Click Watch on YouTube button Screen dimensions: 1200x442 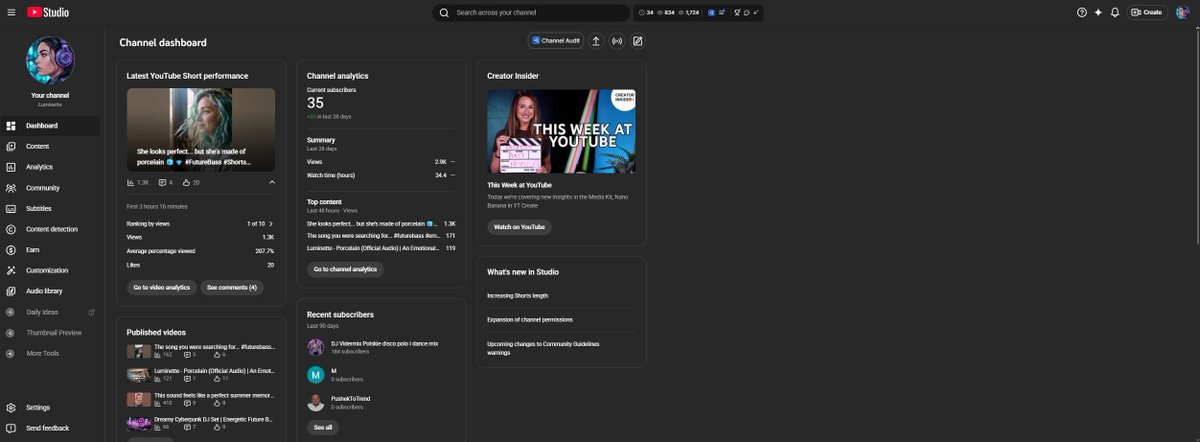(x=519, y=227)
